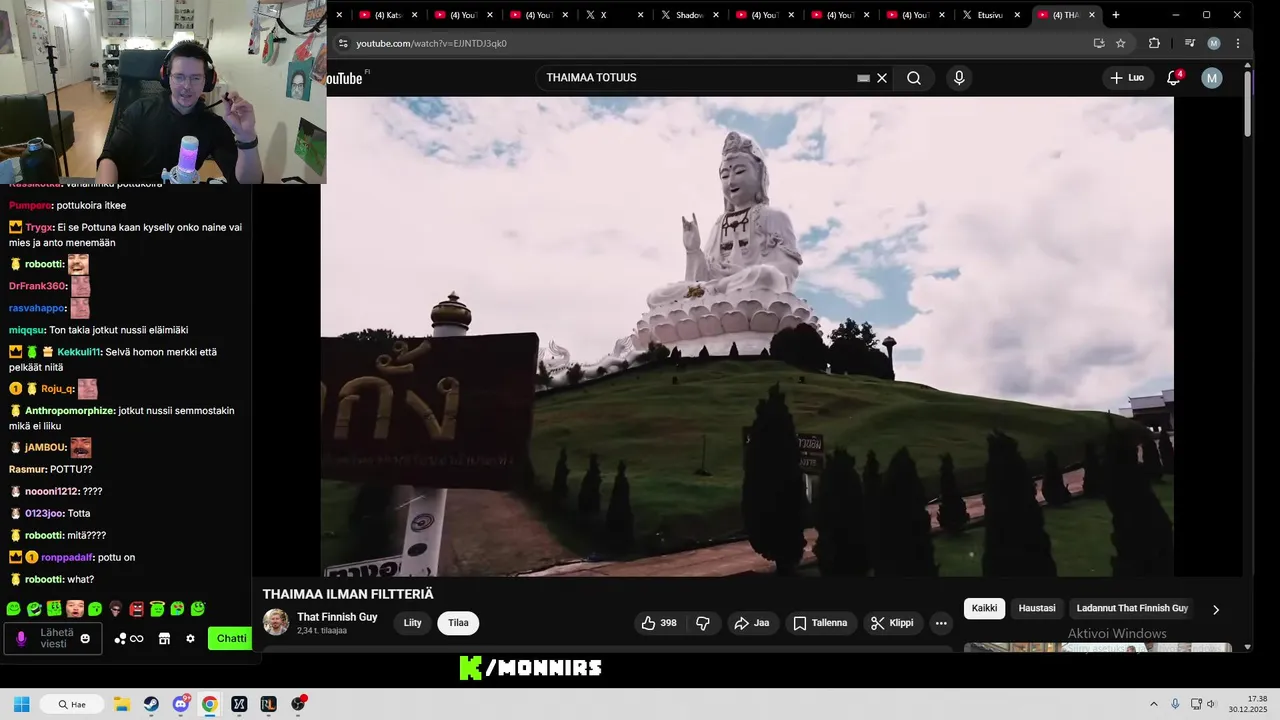Viewport: 1280px width, 720px height.
Task: Pick the red angry emote in quick emotes
Action: click(x=136, y=608)
